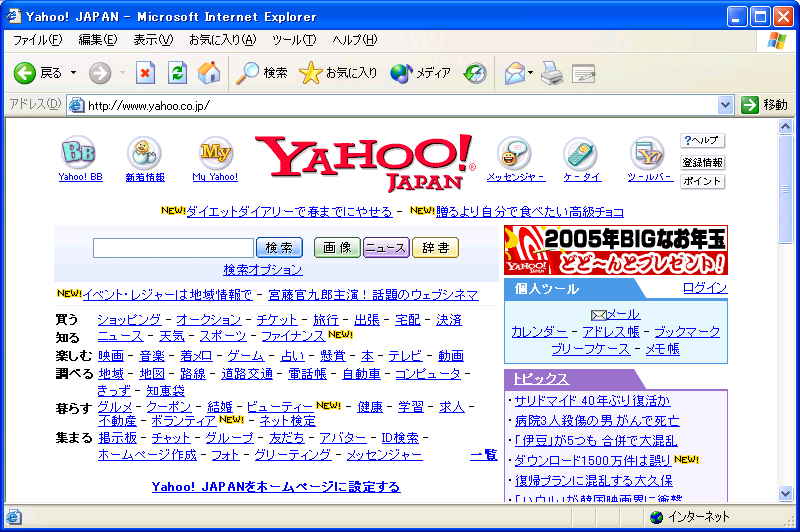Viewport: 800px width, 532px height.
Task: Click the vertical scrollbar thumb
Action: click(x=785, y=189)
